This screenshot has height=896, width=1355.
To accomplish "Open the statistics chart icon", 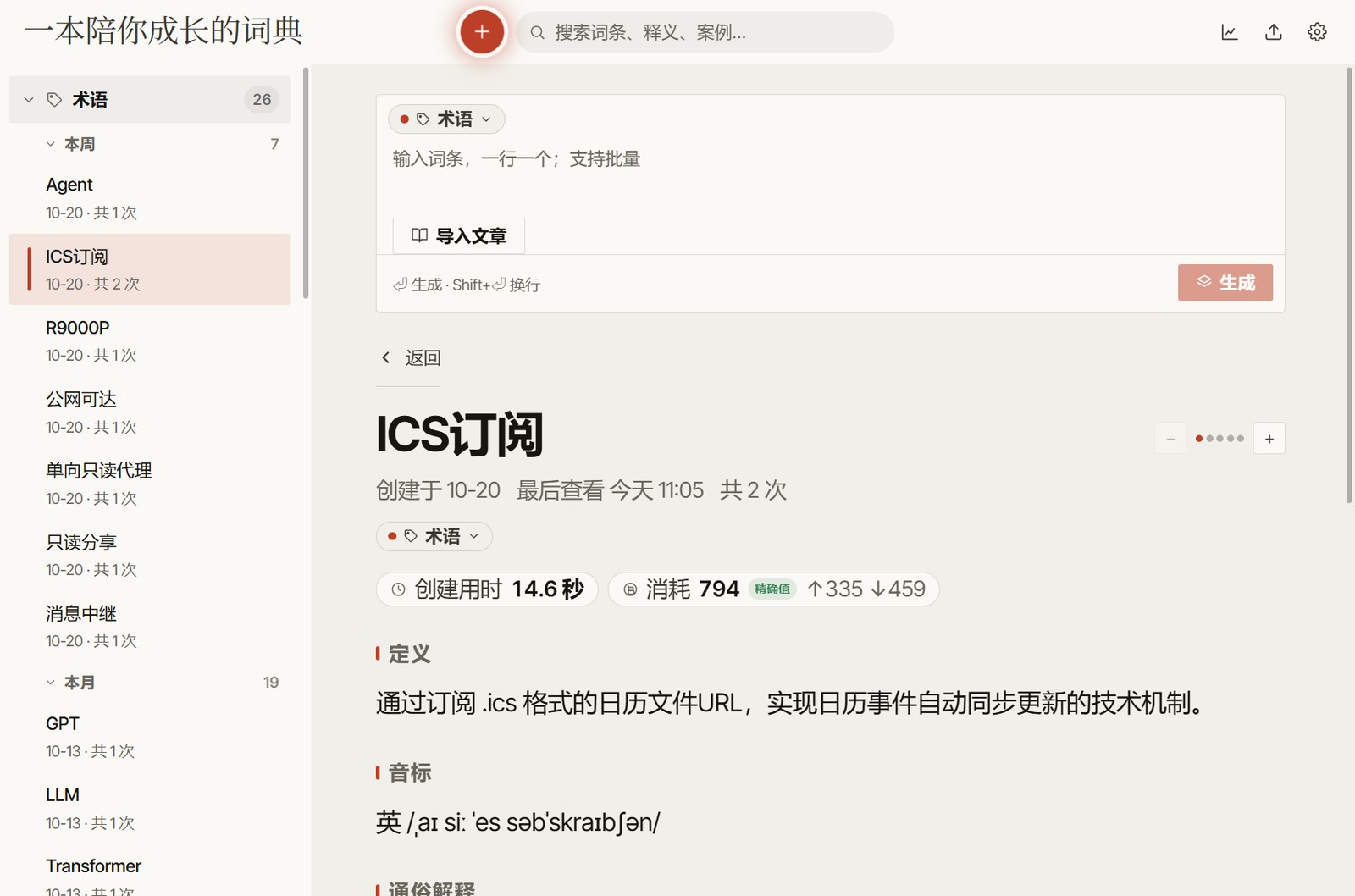I will pos(1230,32).
